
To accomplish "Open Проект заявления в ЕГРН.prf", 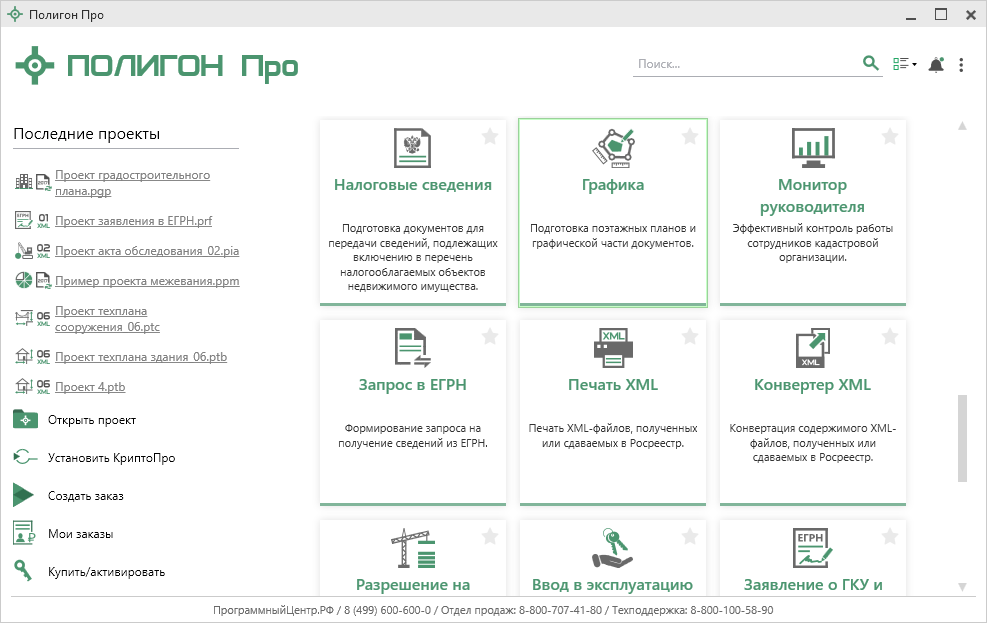I will (133, 220).
